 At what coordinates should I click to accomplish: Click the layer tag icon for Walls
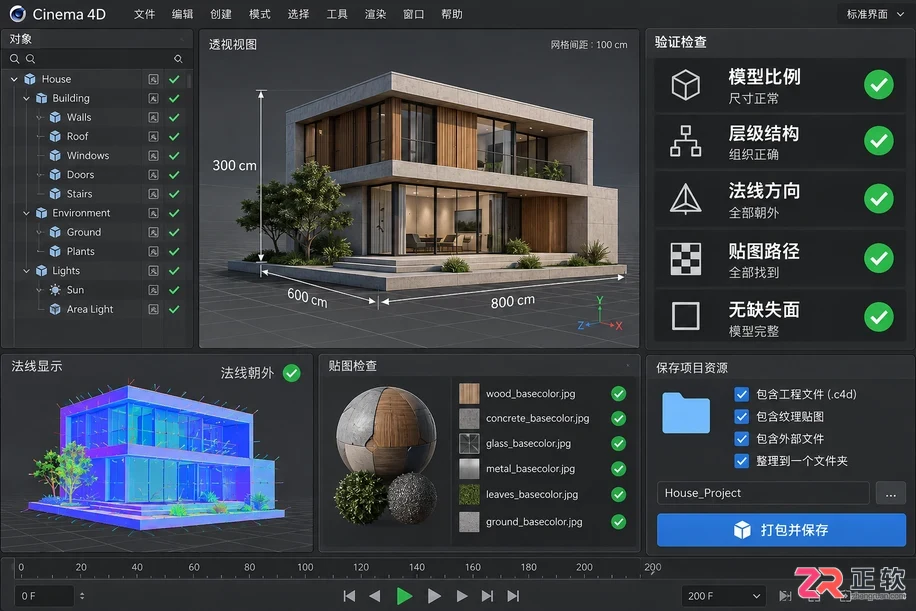pyautogui.click(x=153, y=117)
